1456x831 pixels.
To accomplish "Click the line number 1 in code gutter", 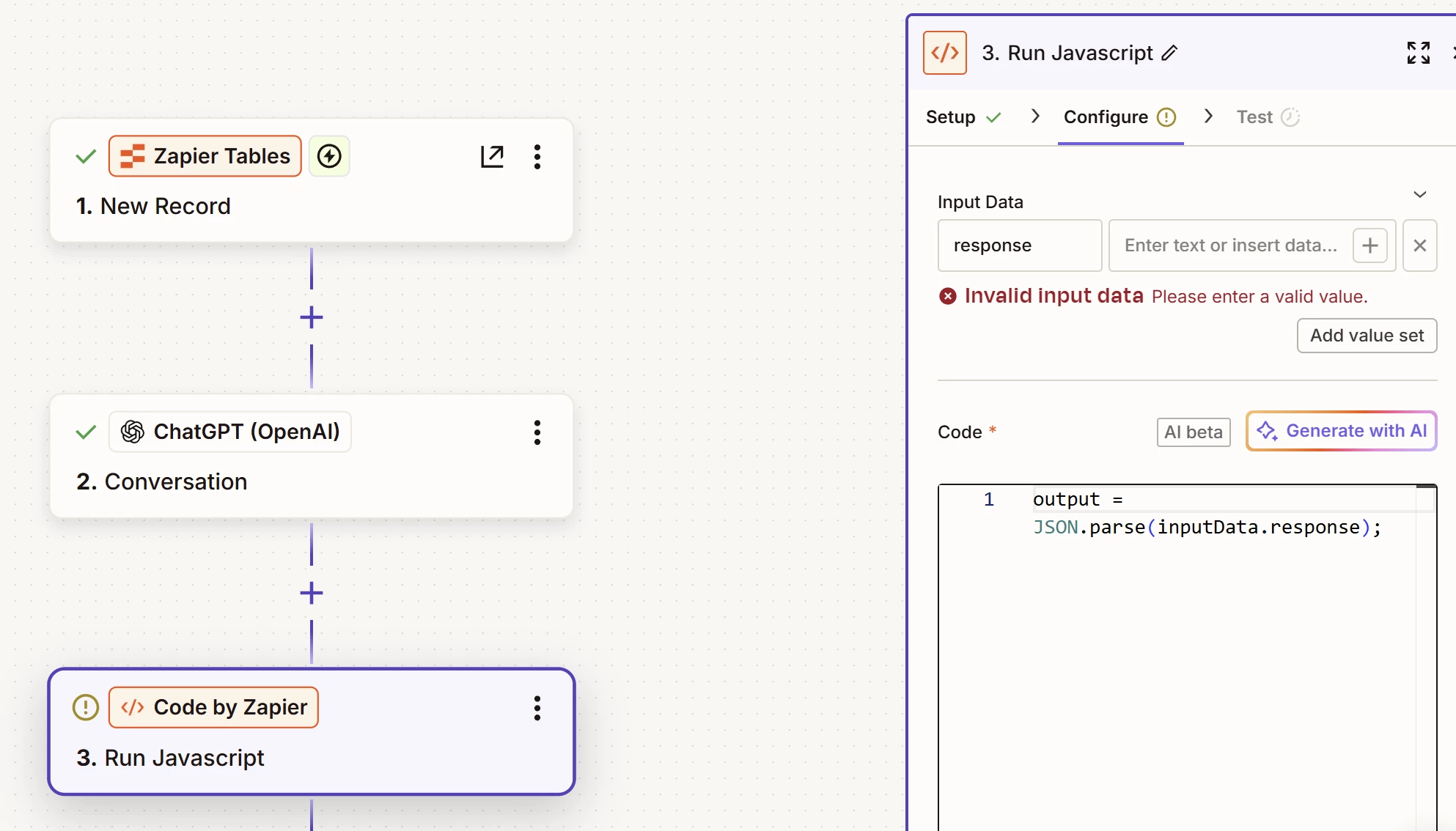I will click(989, 499).
